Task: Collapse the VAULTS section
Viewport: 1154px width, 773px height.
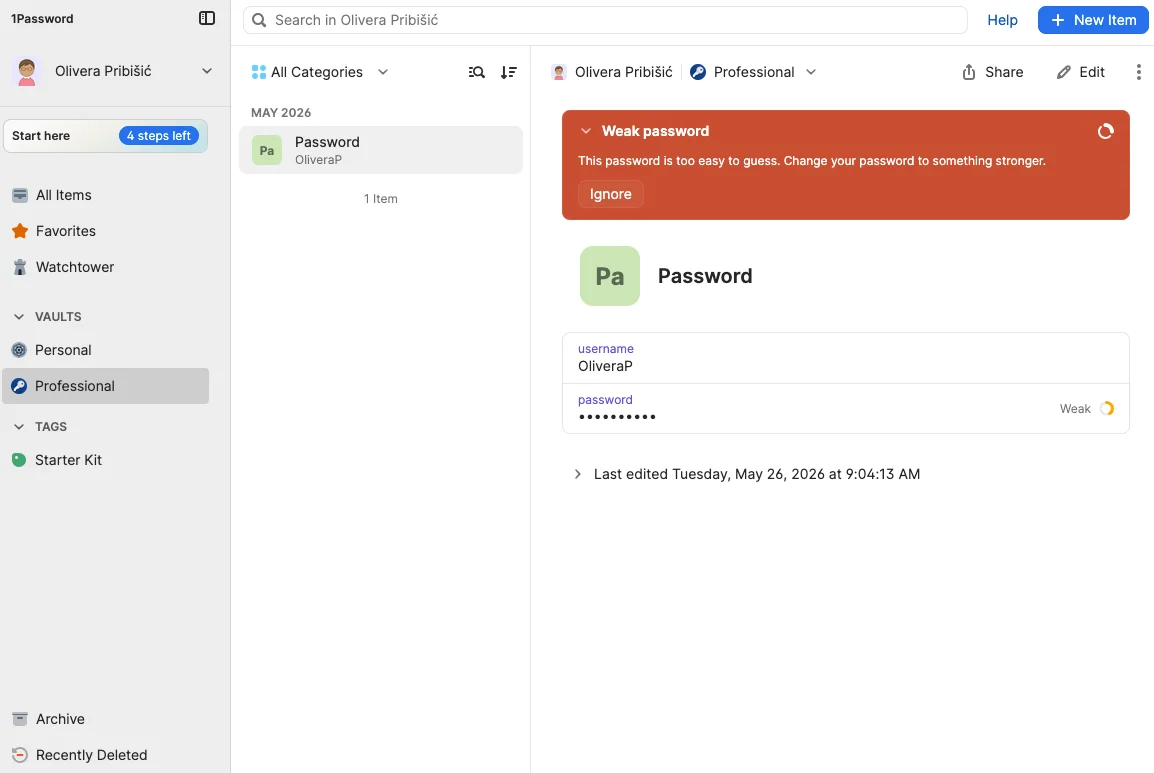Action: (19, 317)
